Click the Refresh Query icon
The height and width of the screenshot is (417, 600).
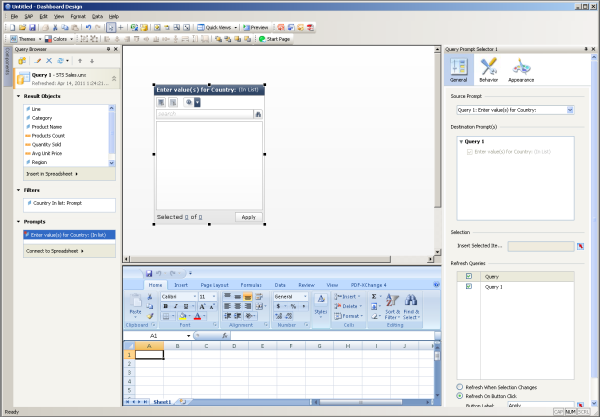(x=60, y=61)
